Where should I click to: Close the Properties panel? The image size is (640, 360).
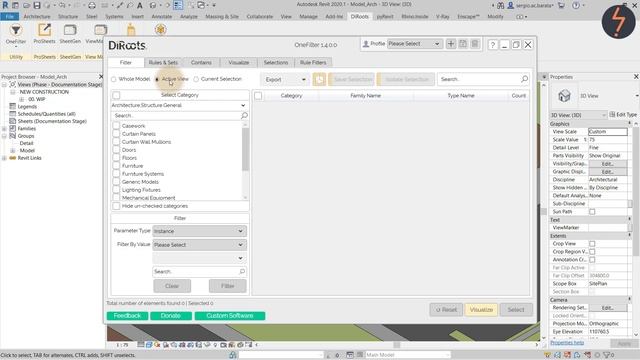[636, 76]
